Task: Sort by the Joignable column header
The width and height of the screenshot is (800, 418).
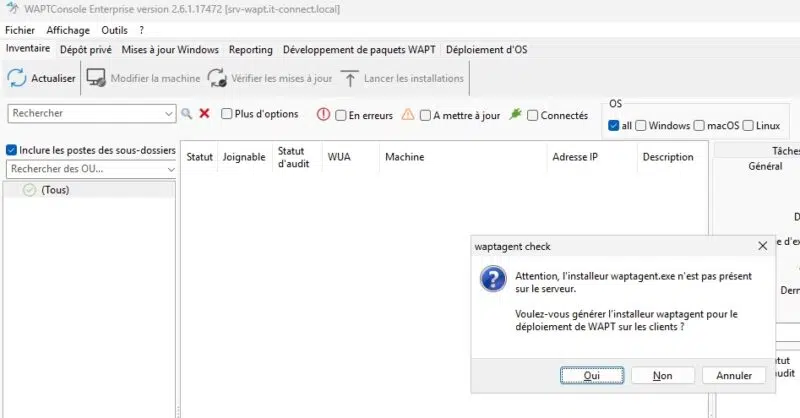Action: (244, 157)
